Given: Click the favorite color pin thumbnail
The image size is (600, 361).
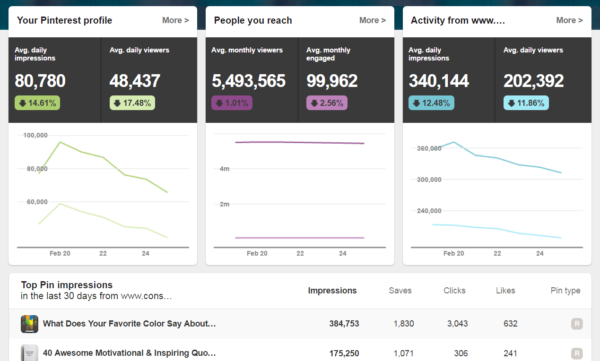Looking at the screenshot, I should (x=29, y=324).
